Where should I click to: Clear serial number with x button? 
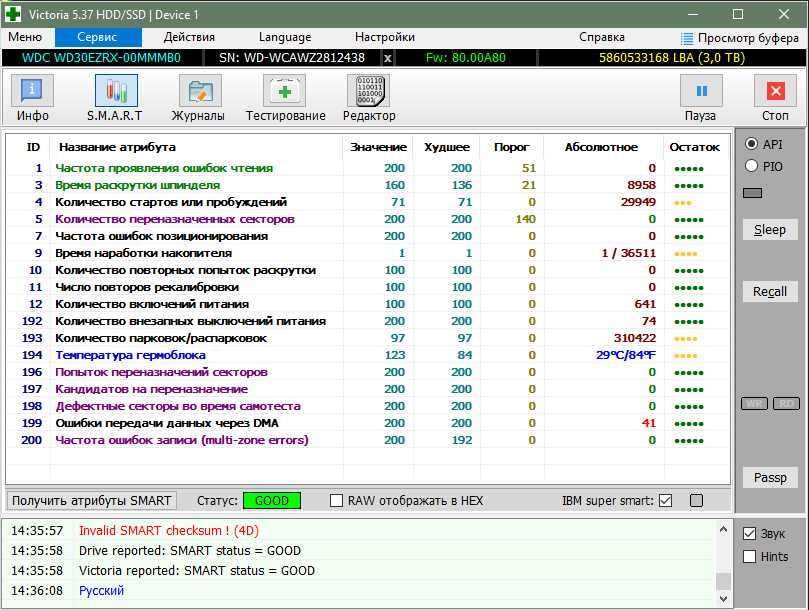pos(387,58)
